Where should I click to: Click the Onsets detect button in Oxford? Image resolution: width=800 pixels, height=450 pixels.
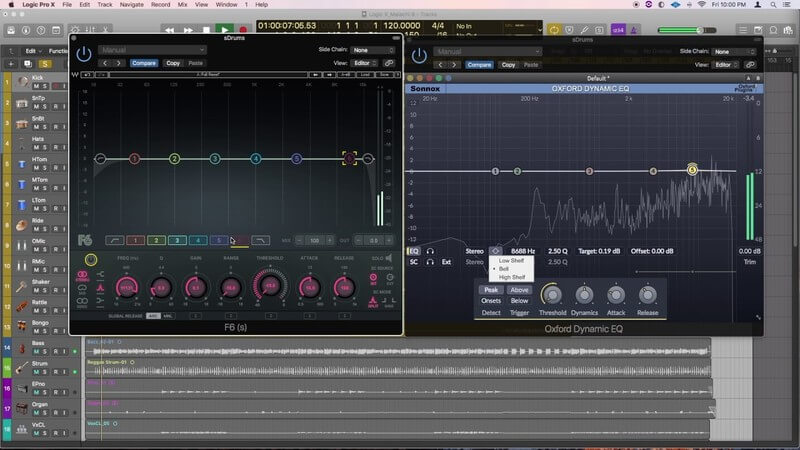(491, 301)
